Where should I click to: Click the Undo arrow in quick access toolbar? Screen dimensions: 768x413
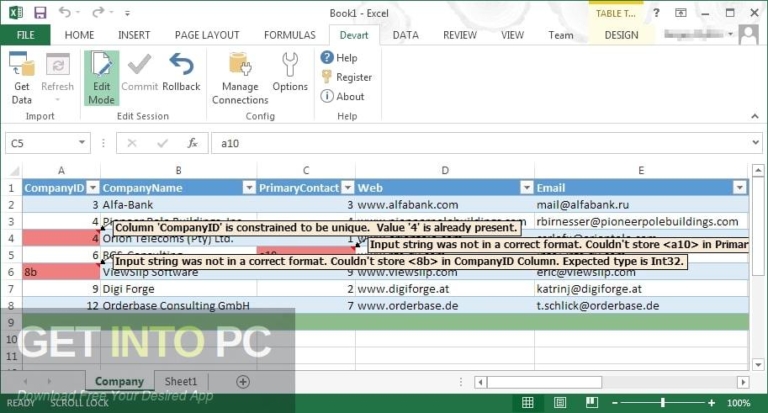(64, 12)
